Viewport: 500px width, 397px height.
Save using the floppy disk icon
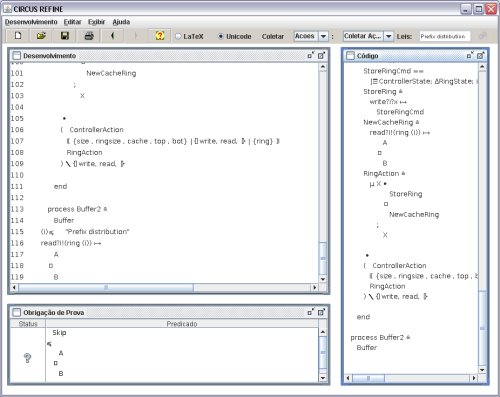[x=65, y=36]
